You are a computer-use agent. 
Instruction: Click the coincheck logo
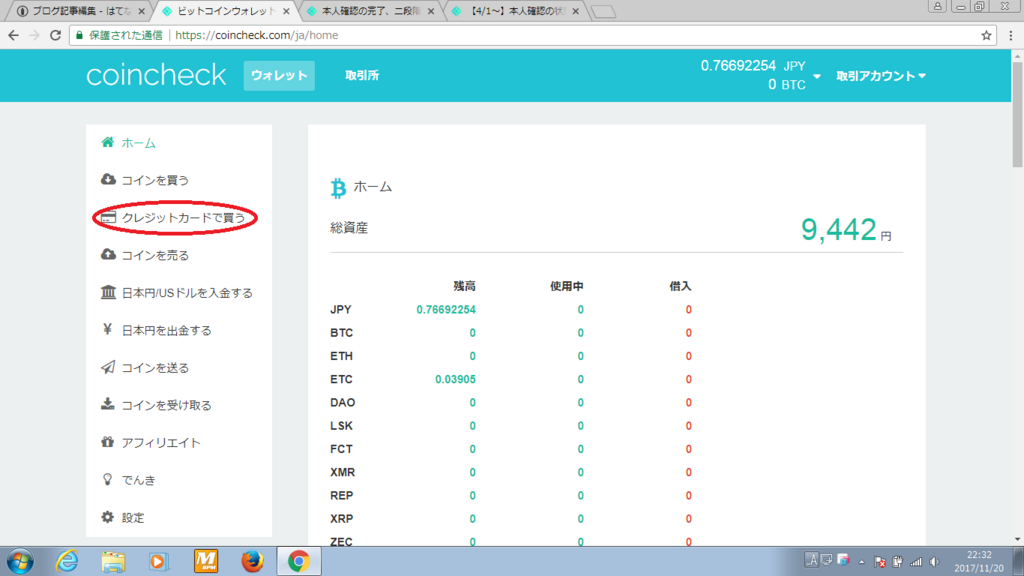156,75
